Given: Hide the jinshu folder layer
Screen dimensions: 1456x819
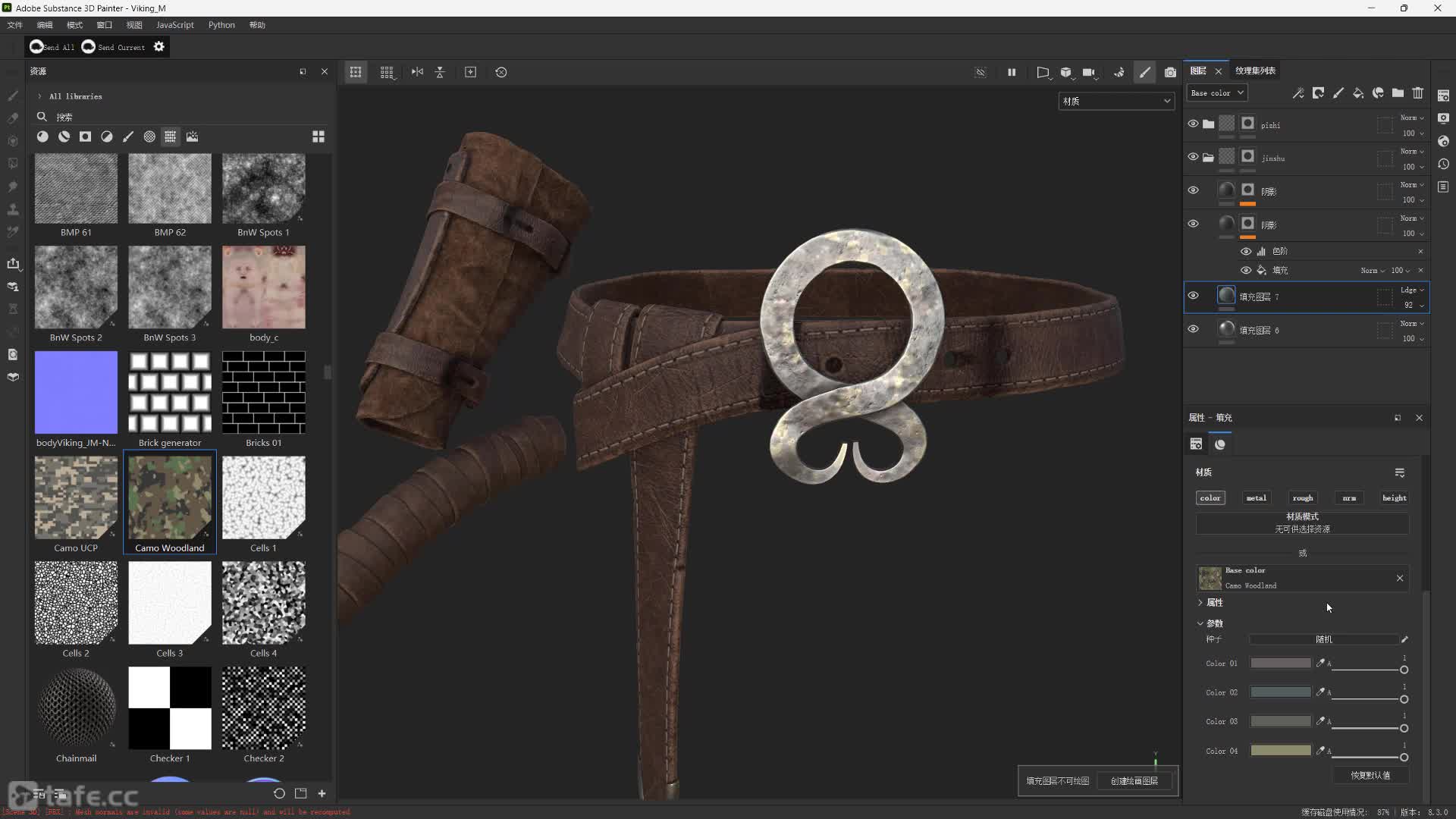Looking at the screenshot, I should [1193, 157].
